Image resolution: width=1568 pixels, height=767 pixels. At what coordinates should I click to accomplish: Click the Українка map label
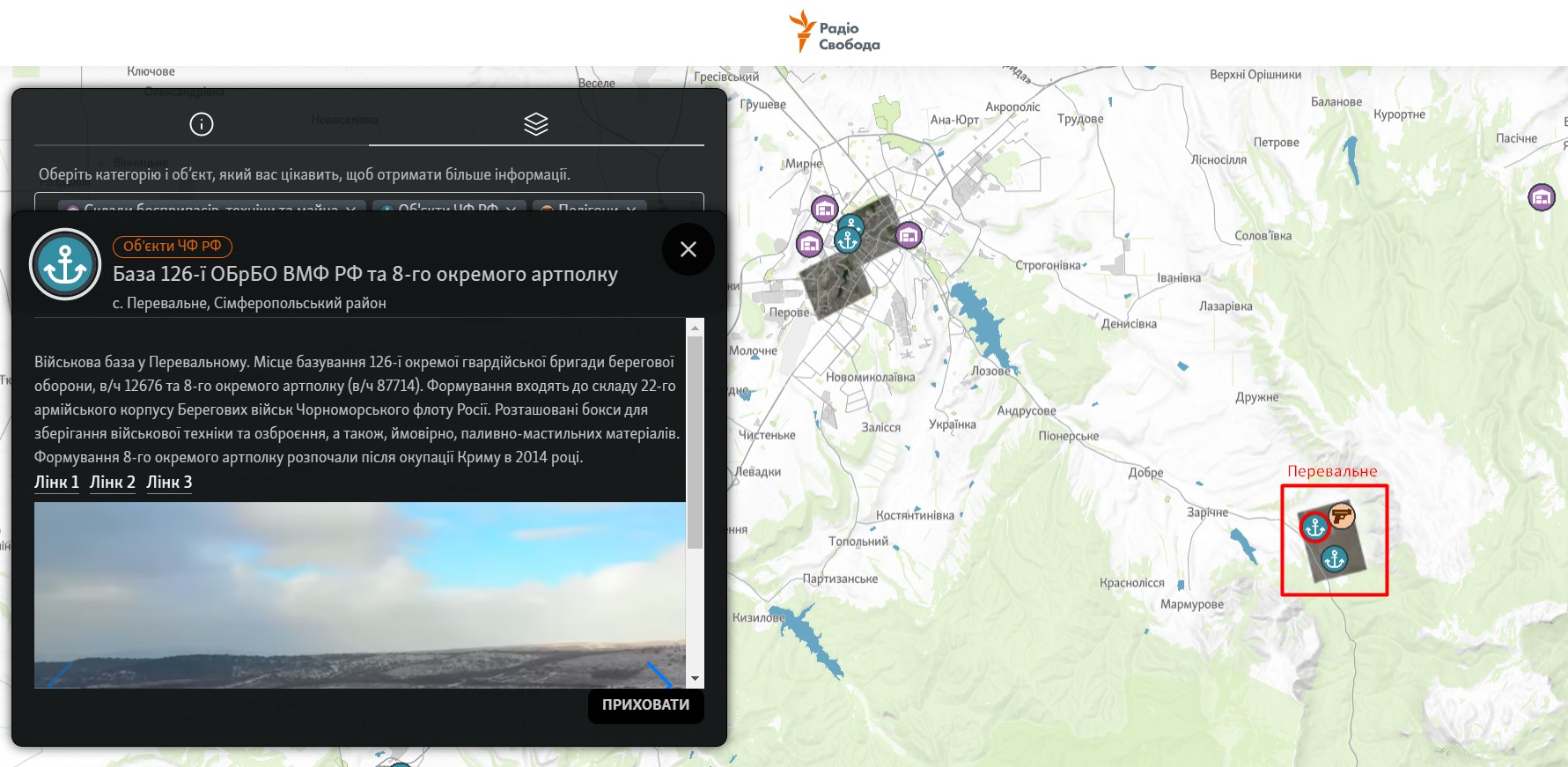click(953, 424)
